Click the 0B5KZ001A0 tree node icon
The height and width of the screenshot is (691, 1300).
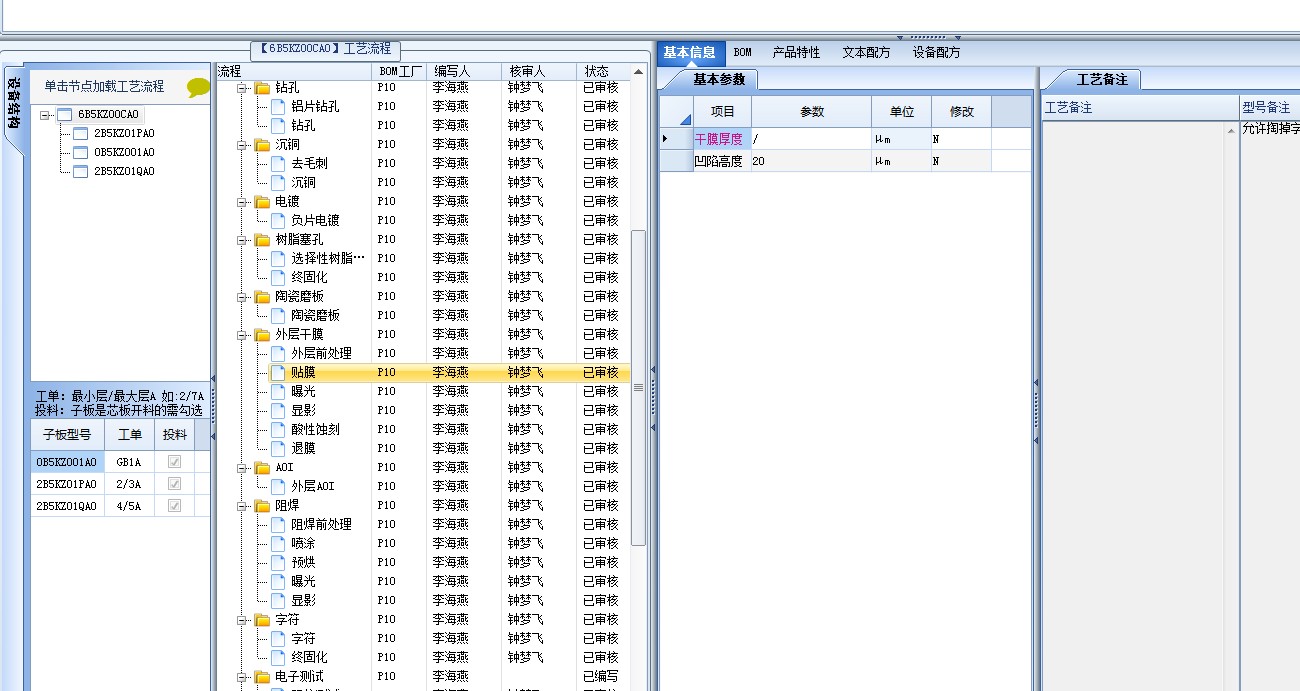click(81, 152)
